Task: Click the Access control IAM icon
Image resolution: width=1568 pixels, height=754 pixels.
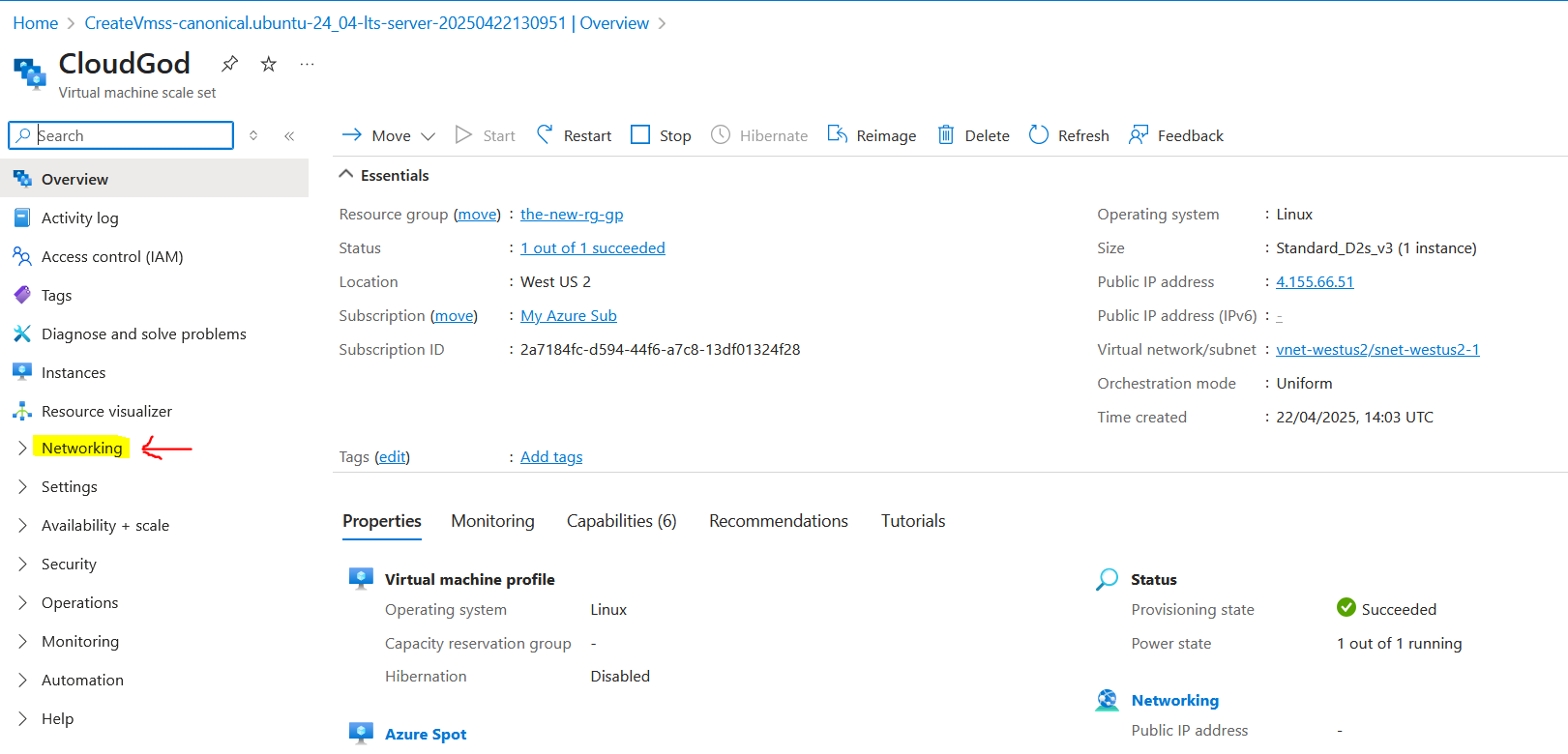Action: pyautogui.click(x=22, y=256)
